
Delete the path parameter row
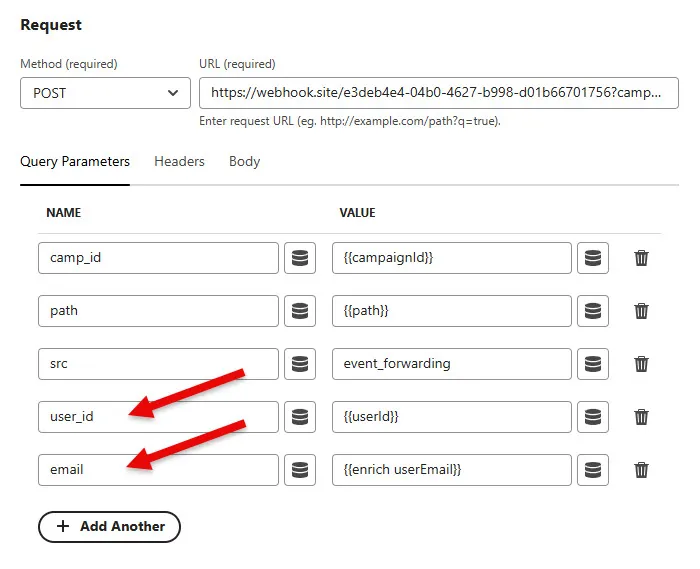click(x=642, y=311)
